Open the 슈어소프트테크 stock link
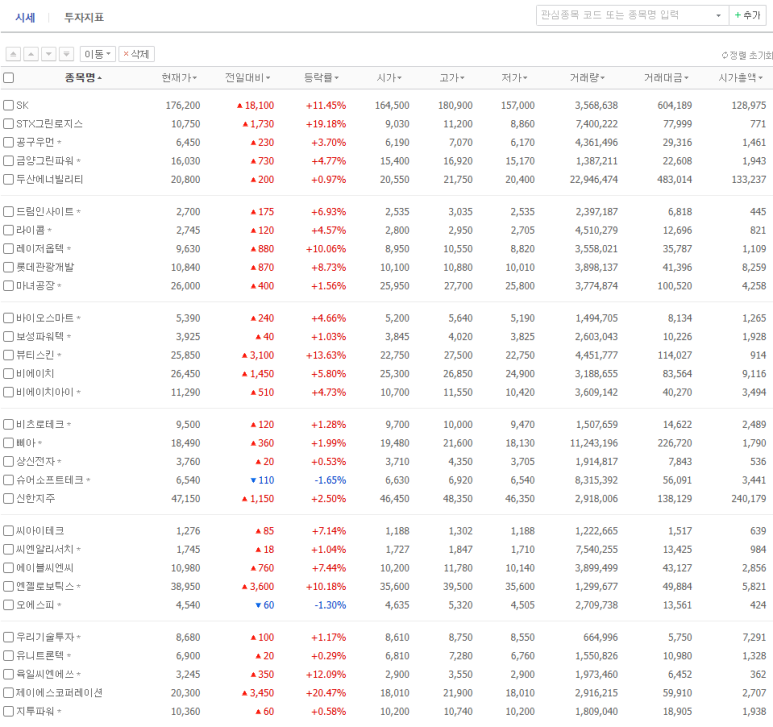773x727 pixels. (50, 480)
